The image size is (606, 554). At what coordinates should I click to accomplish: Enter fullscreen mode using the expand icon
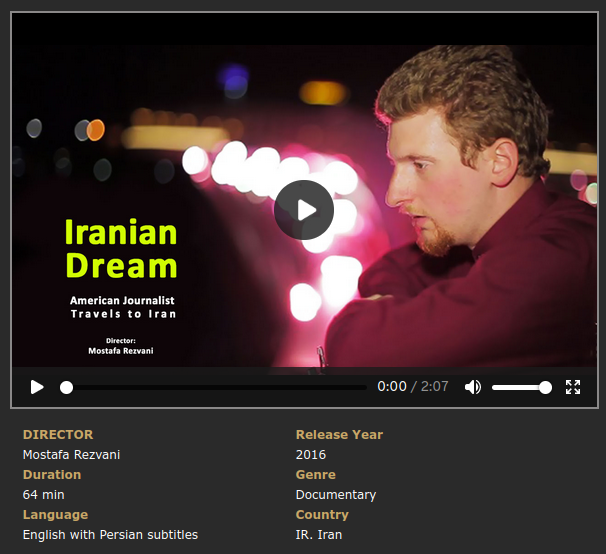click(x=573, y=387)
